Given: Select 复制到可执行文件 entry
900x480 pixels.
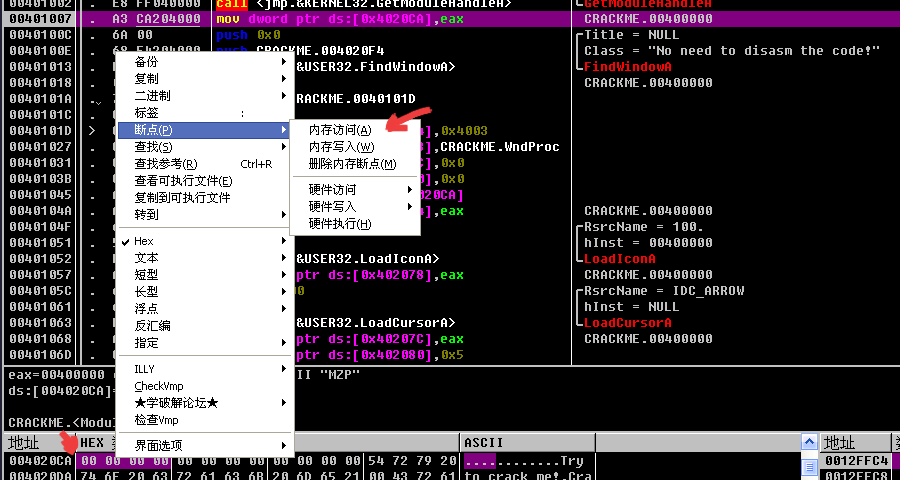Looking at the screenshot, I should pos(205,198).
